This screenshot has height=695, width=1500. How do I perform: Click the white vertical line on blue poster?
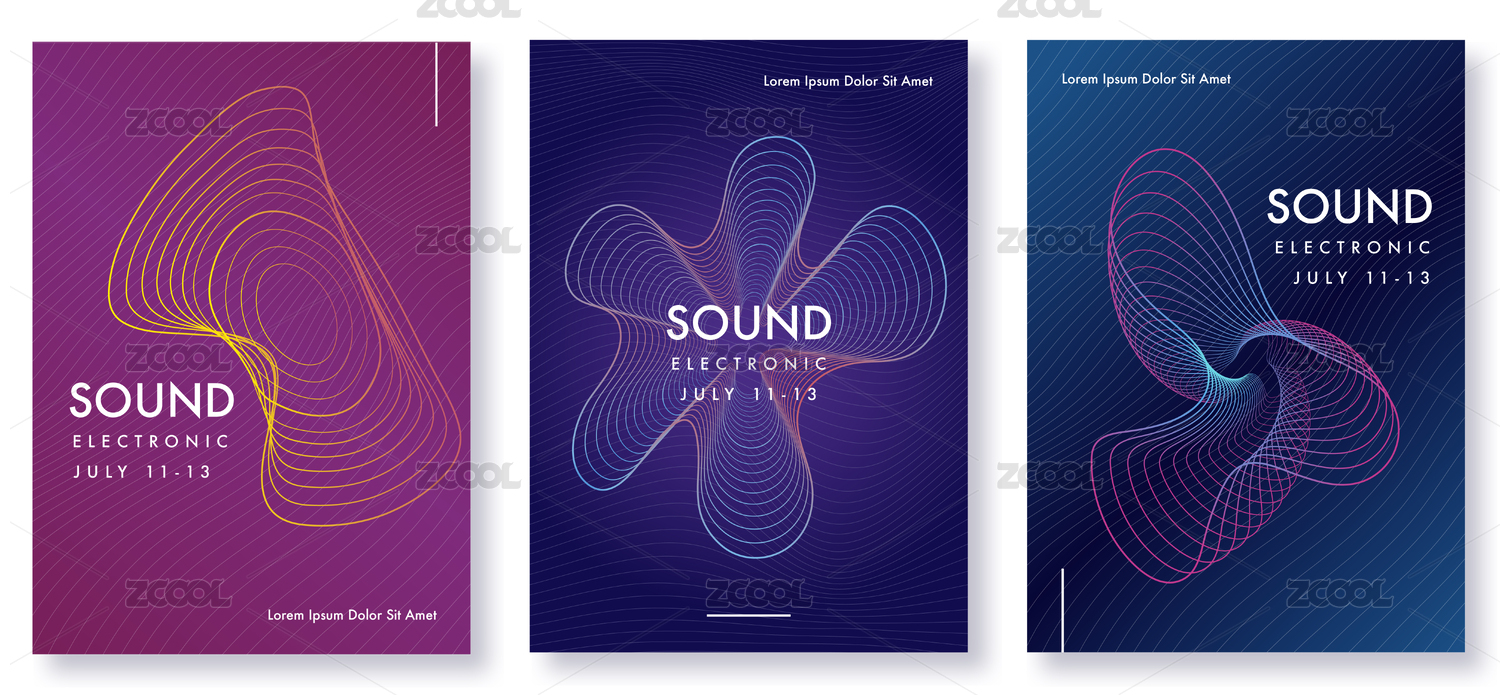click(1062, 608)
